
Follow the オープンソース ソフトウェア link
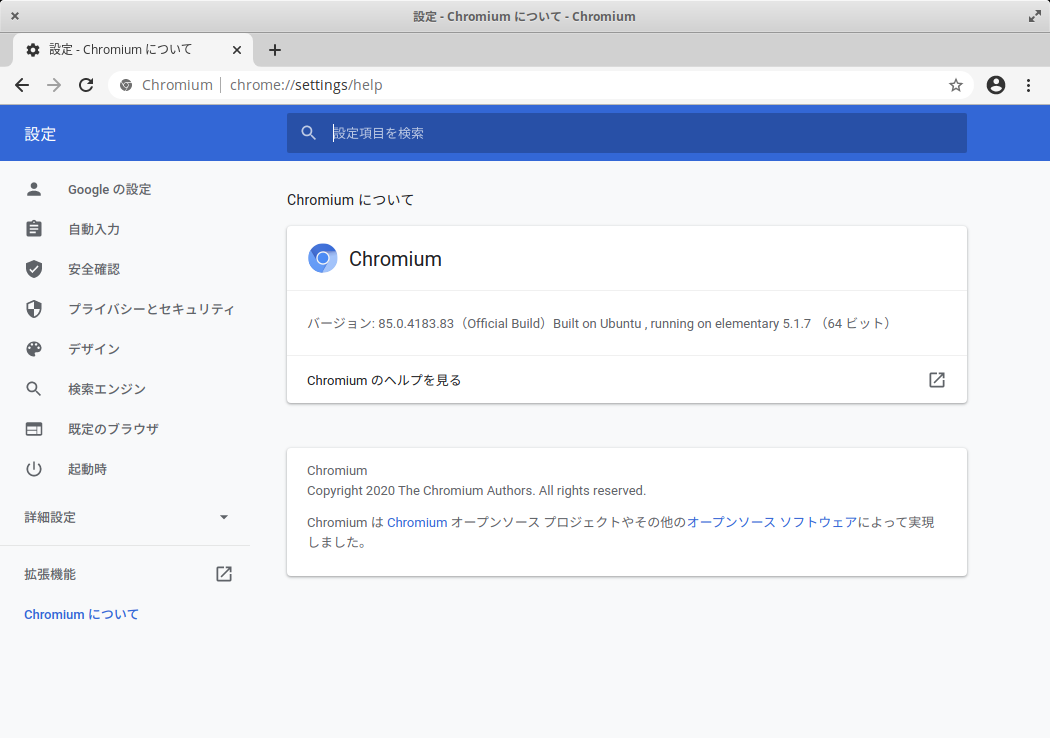pyautogui.click(x=772, y=522)
